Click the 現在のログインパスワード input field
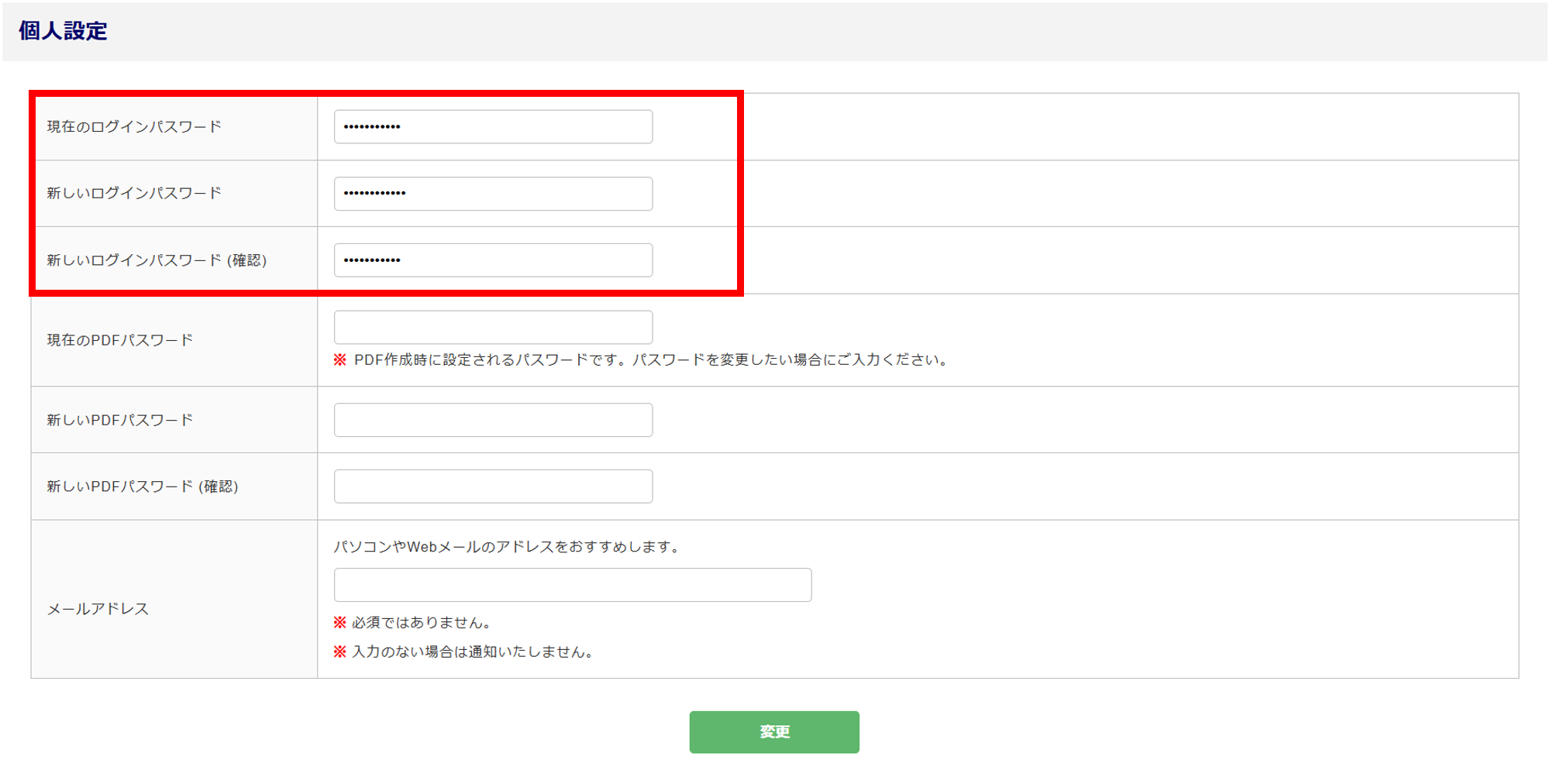The height and width of the screenshot is (784, 1550). (x=493, y=127)
